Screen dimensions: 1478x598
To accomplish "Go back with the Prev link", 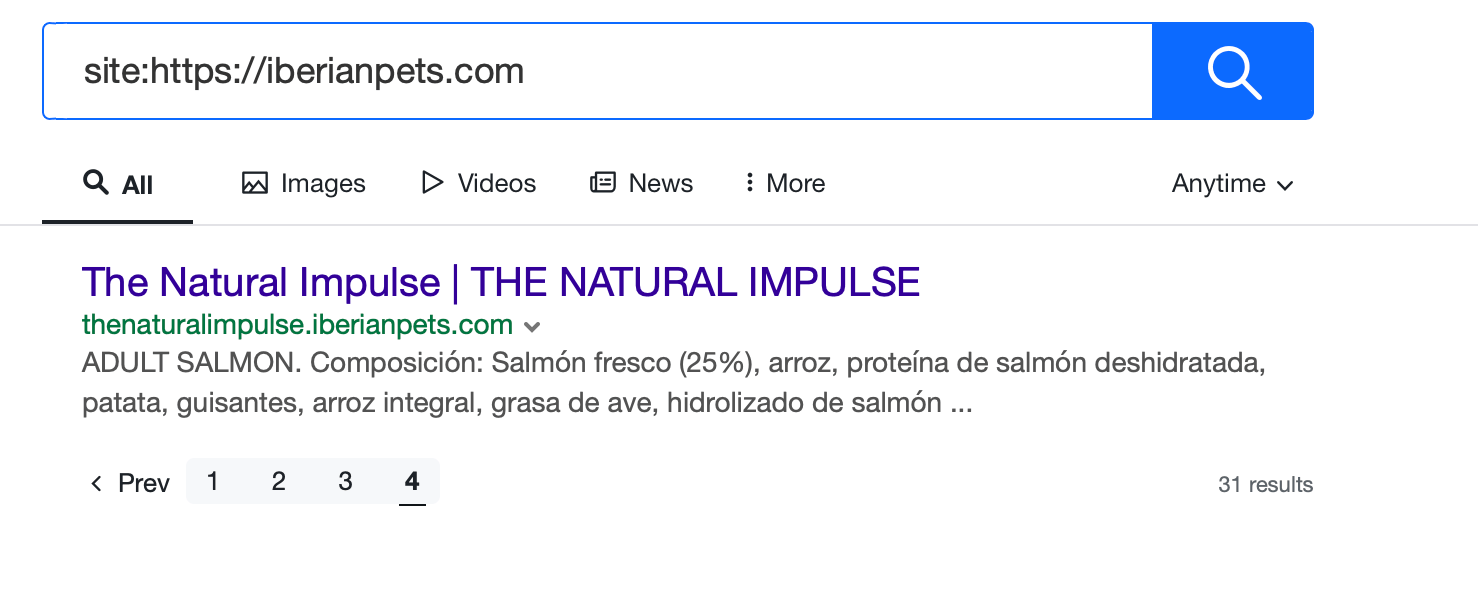I will 130,484.
